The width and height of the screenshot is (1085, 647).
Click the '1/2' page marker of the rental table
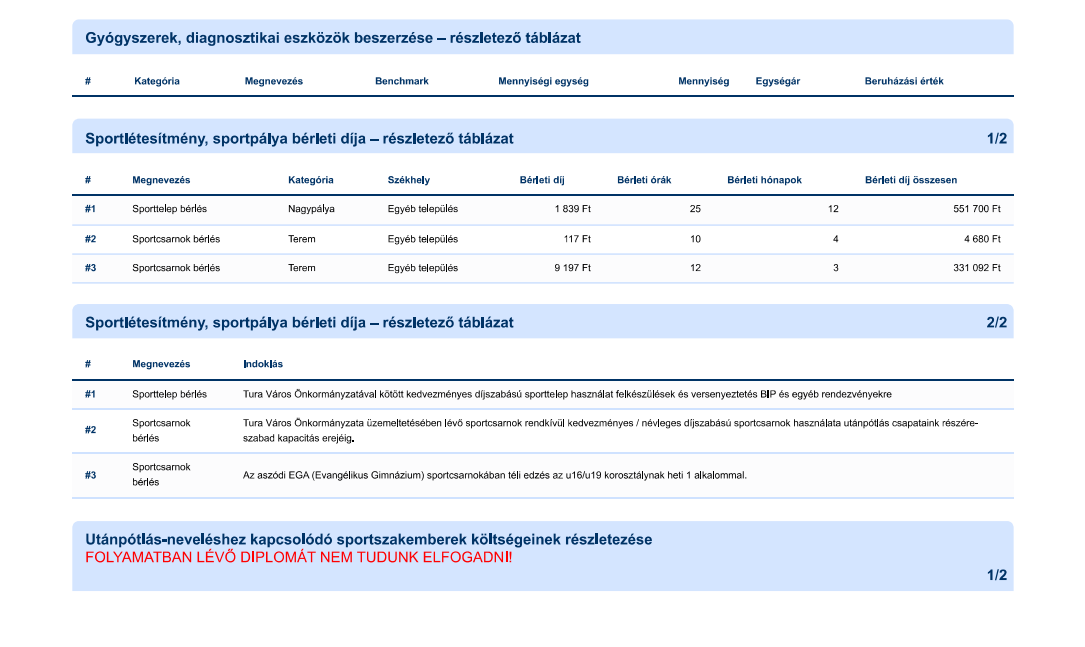996,139
